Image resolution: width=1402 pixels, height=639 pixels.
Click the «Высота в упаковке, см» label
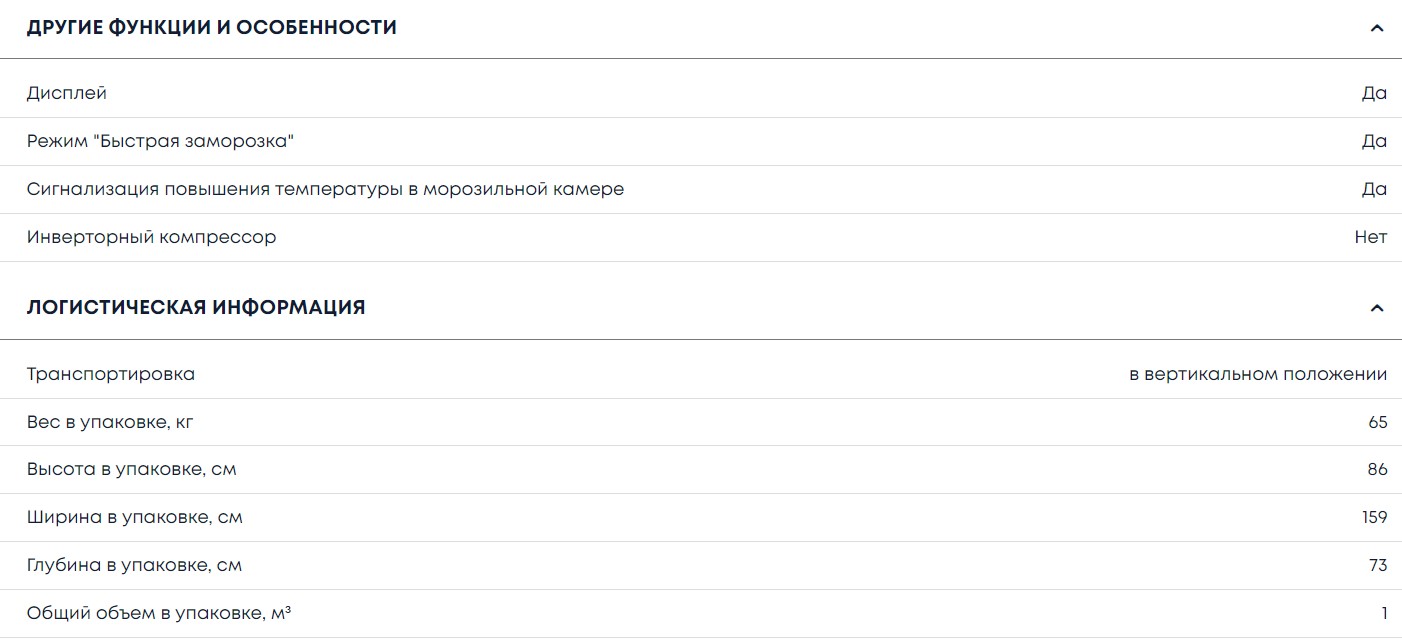pos(132,469)
